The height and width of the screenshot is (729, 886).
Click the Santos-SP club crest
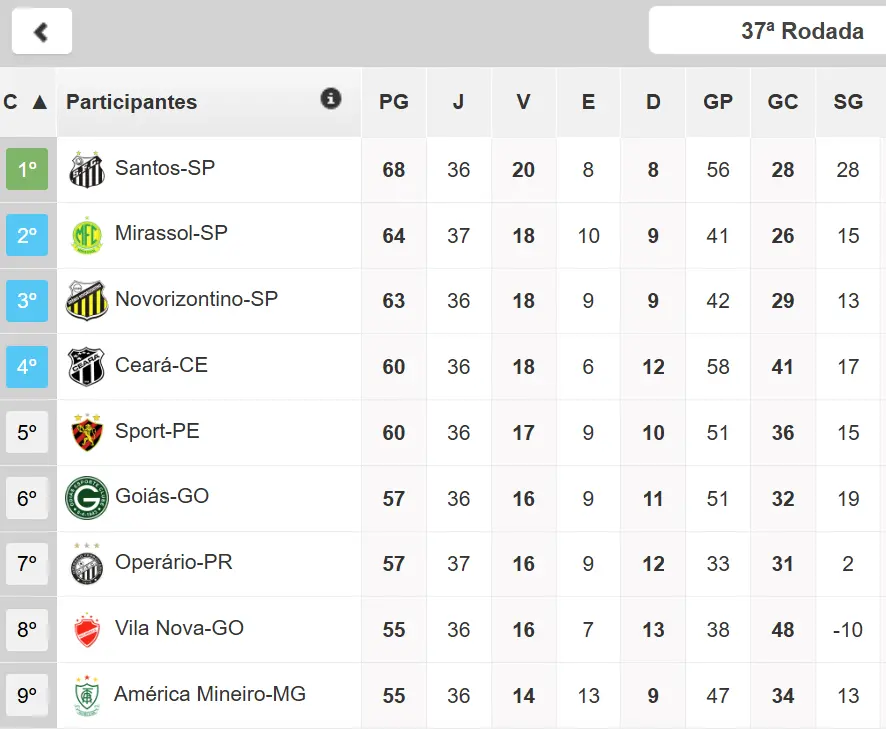(87, 169)
